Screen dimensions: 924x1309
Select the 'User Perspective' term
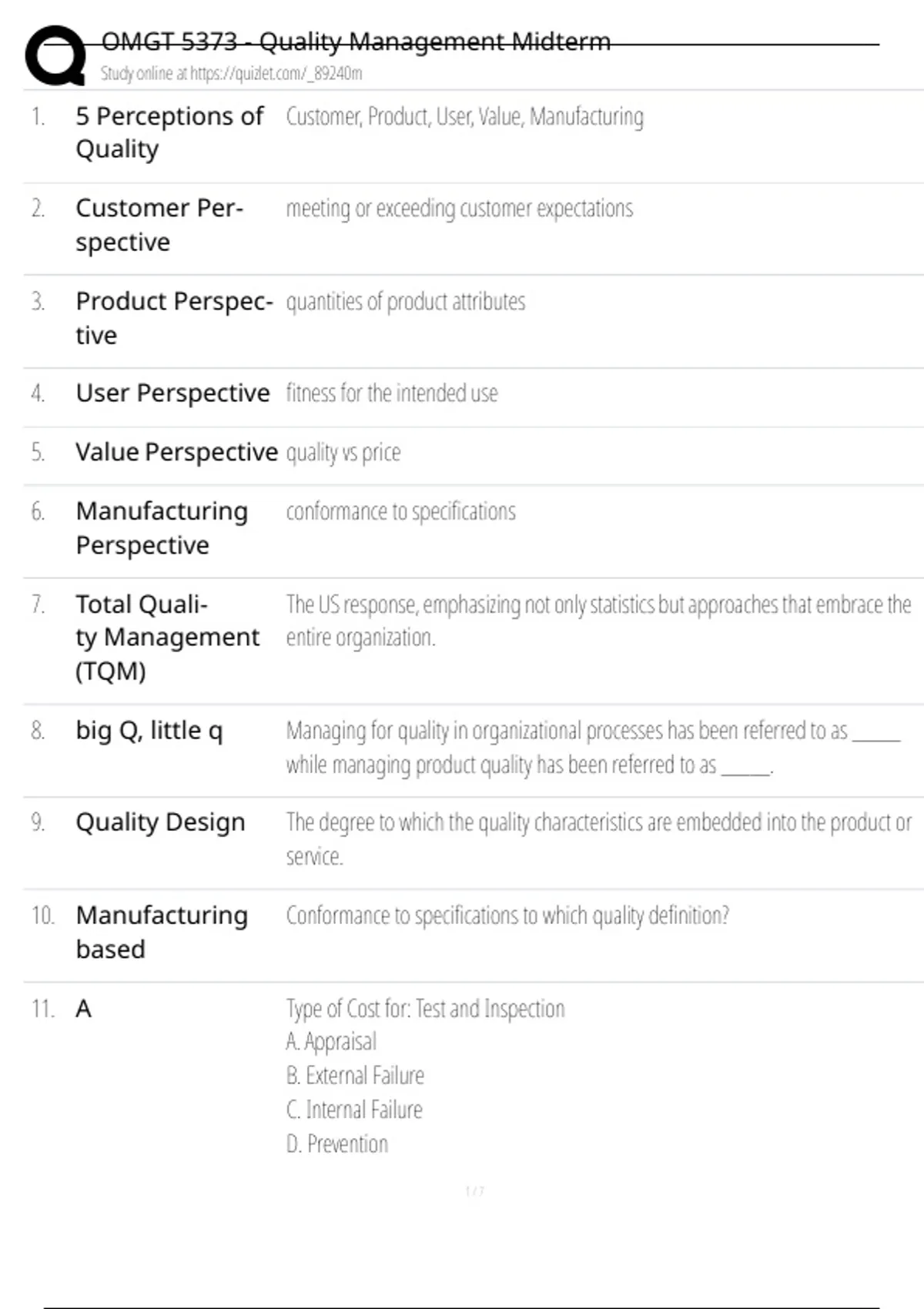[172, 393]
